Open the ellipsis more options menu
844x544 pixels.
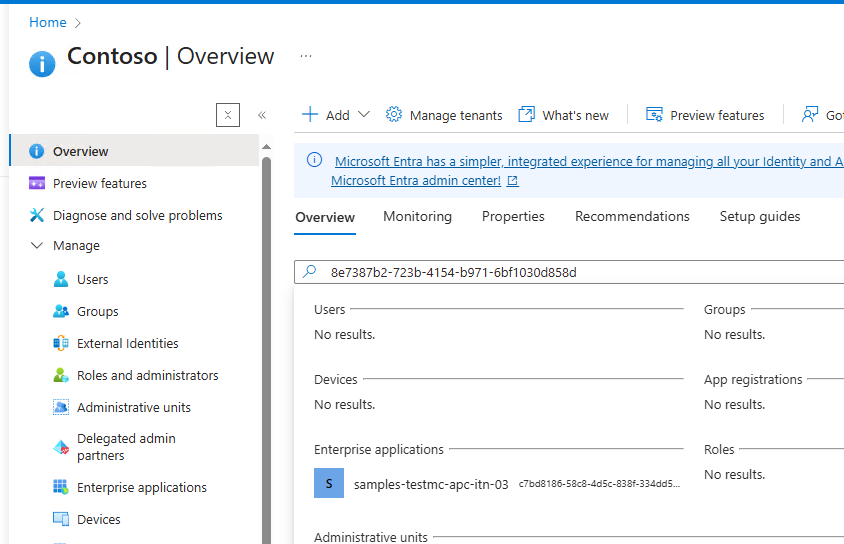pos(306,56)
